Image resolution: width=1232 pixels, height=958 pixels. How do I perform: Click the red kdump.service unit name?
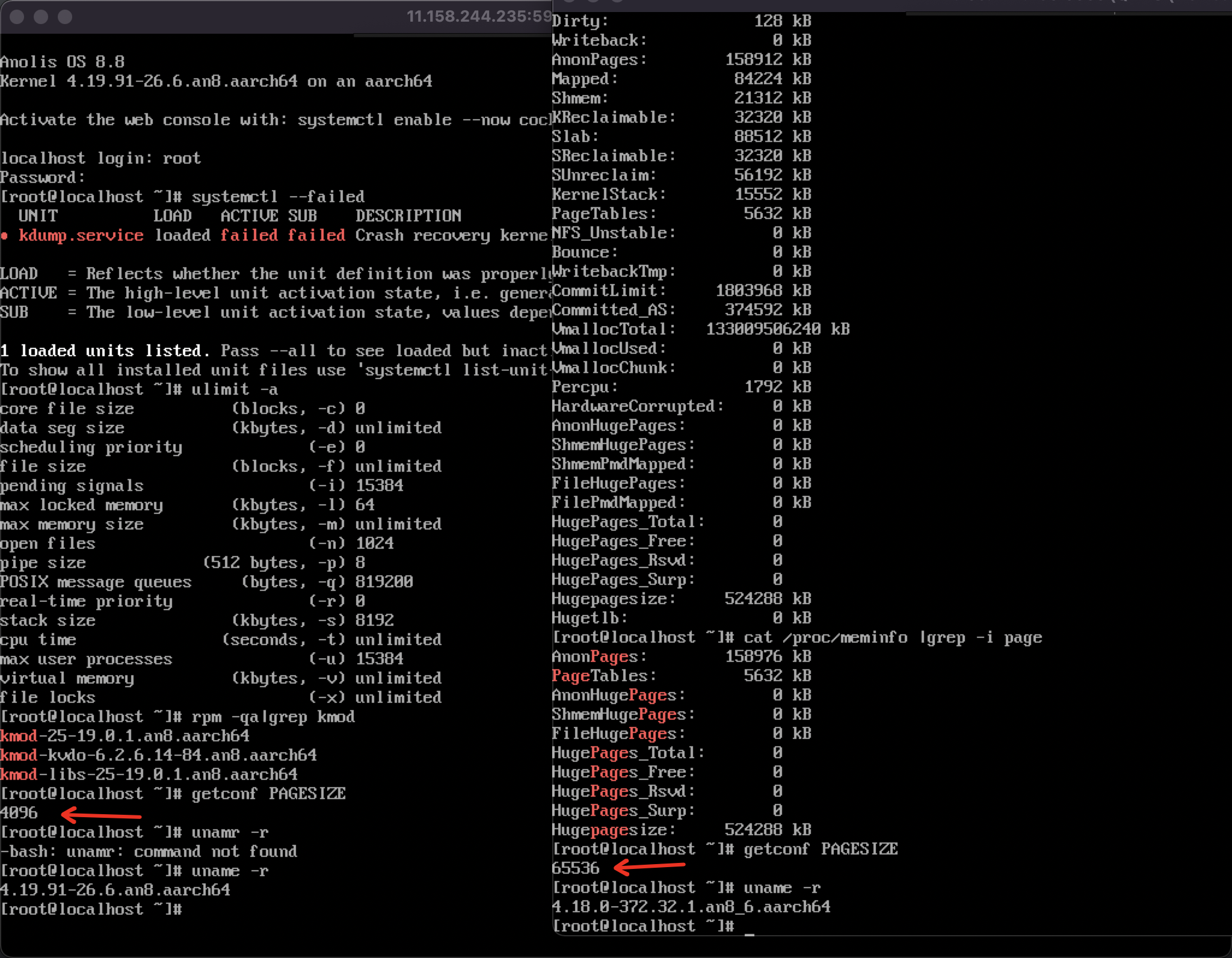tap(81, 235)
